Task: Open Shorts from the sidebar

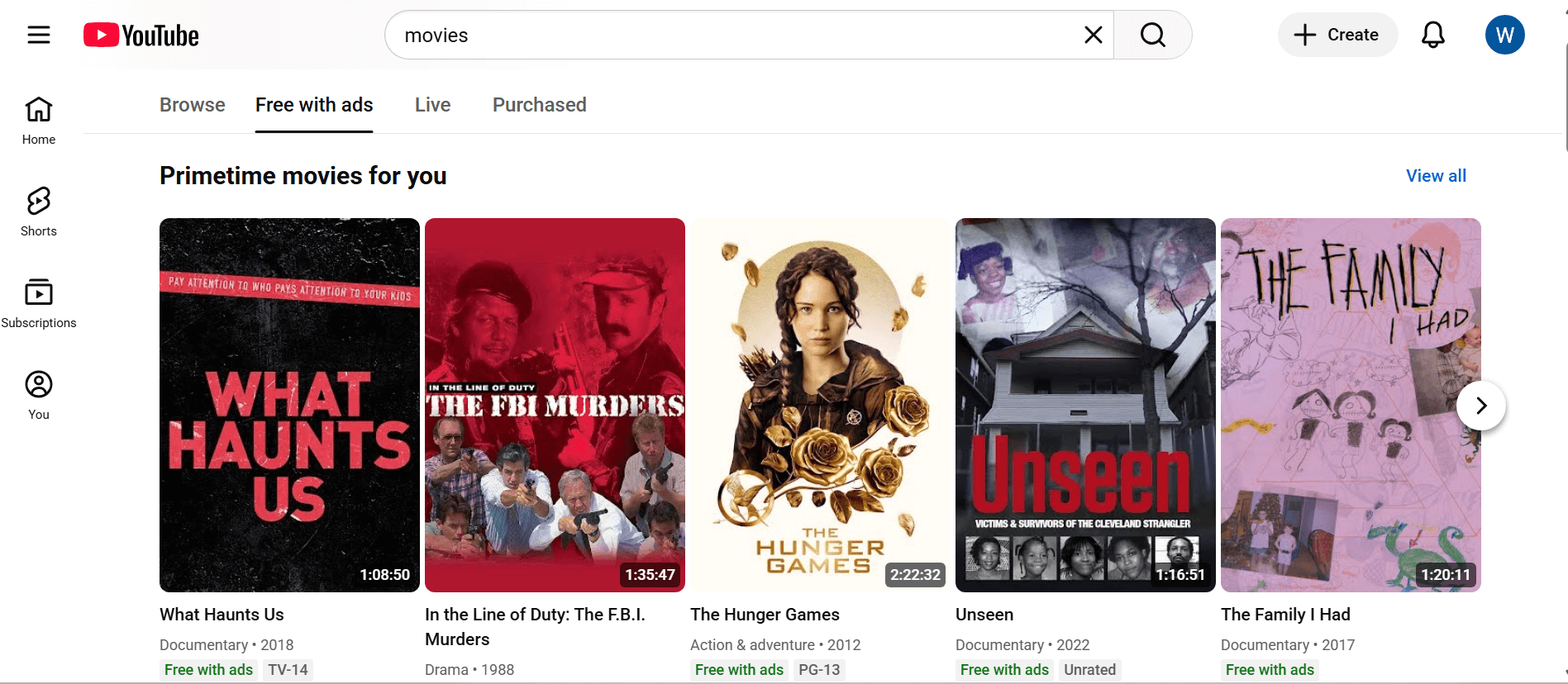Action: 39,212
